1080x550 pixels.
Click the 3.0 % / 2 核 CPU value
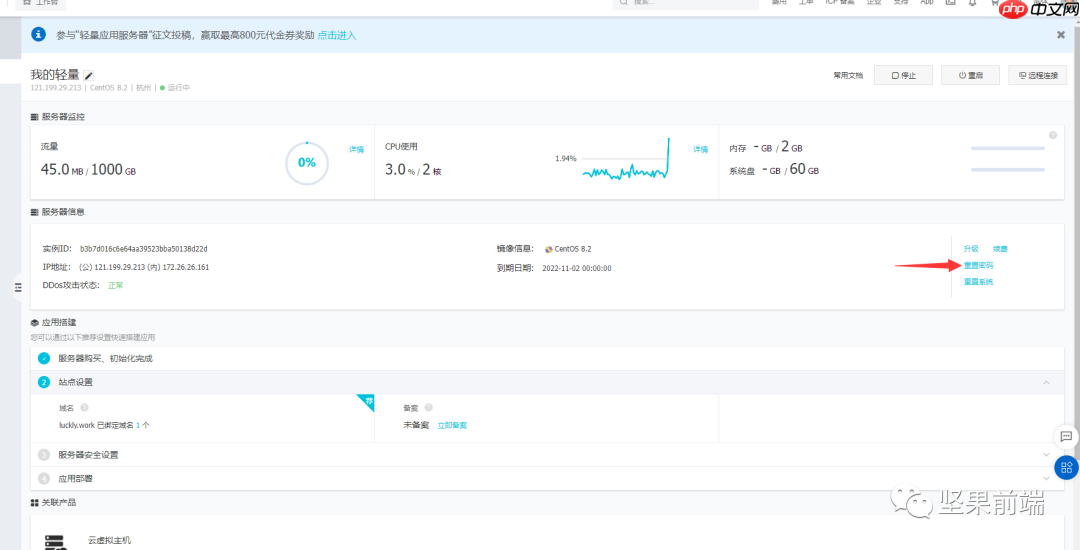[413, 169]
